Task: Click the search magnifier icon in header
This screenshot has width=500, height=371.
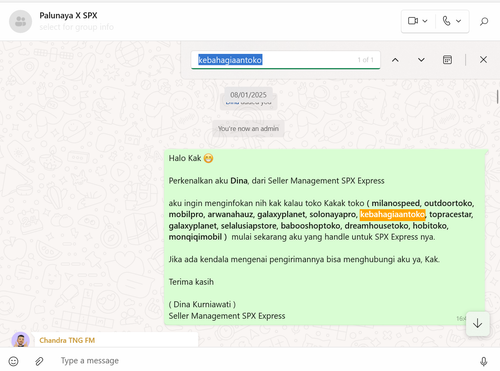Action: point(484,21)
